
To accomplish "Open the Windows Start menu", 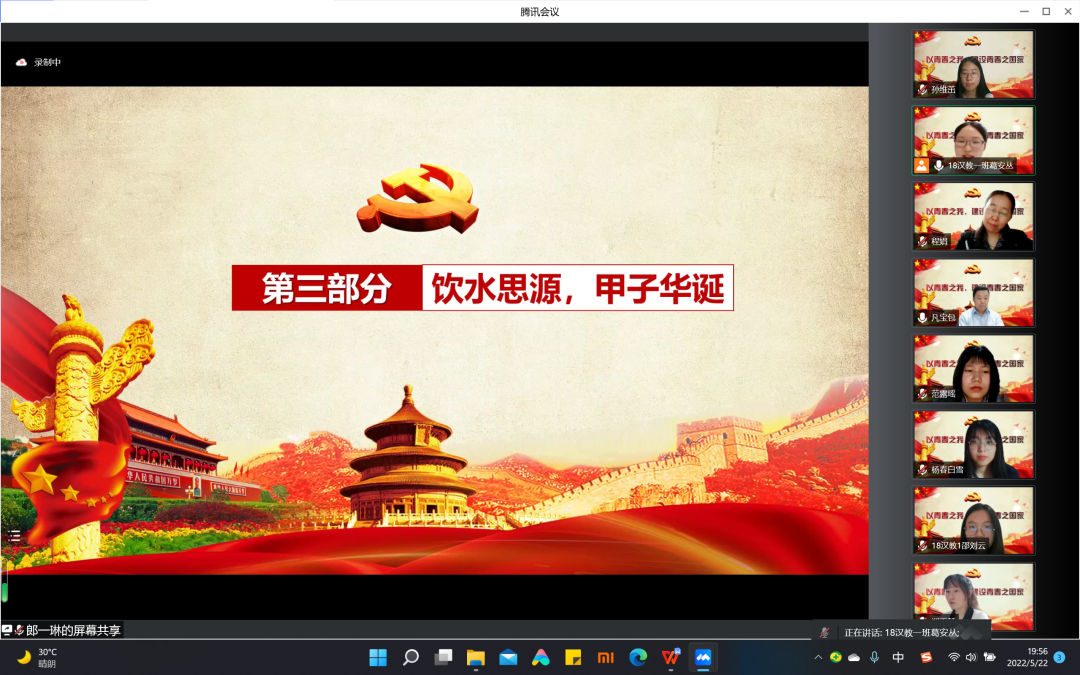I will (x=378, y=657).
